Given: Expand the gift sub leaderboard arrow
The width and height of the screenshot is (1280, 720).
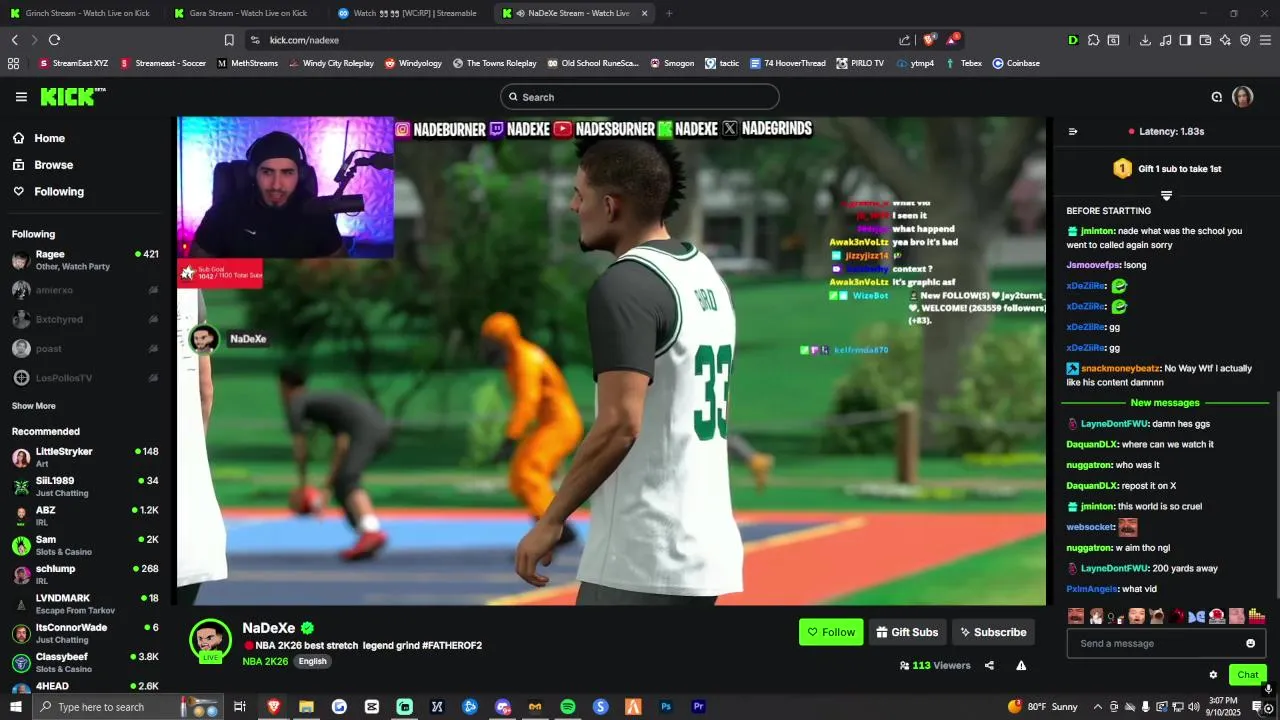Looking at the screenshot, I should tap(1166, 195).
